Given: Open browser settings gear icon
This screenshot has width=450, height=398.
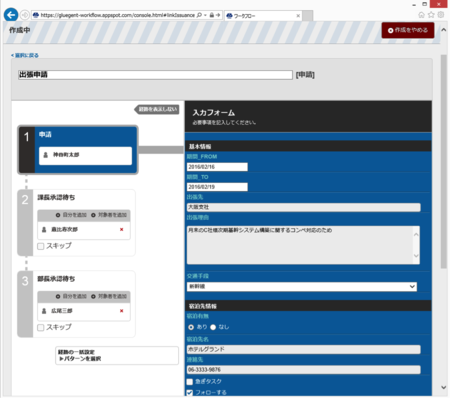Looking at the screenshot, I should pyautogui.click(x=441, y=15).
